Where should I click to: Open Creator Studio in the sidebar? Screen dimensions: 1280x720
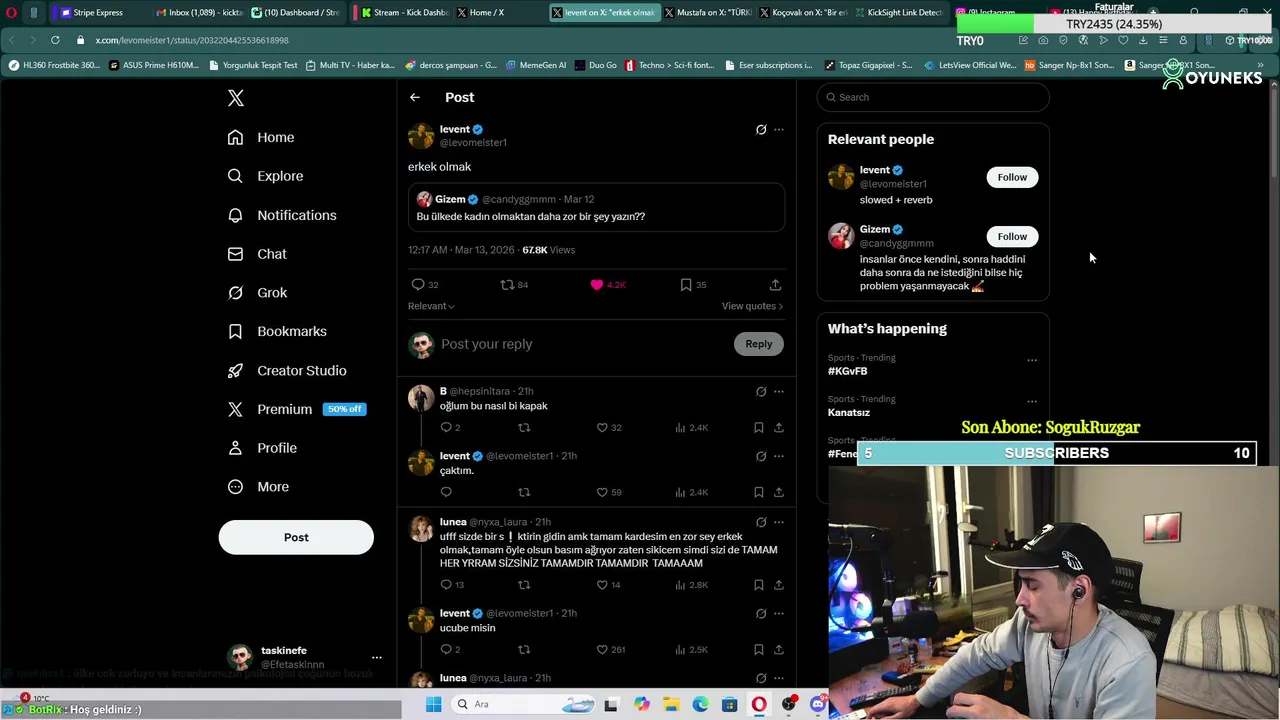click(x=288, y=370)
